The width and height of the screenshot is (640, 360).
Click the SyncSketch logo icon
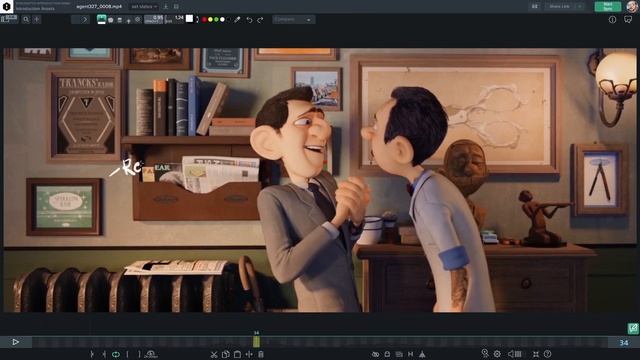point(7,6)
